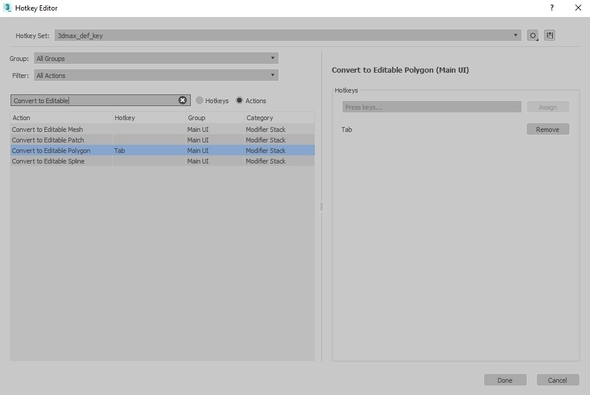Expand the Filter All Actions dropdown

(x=156, y=75)
